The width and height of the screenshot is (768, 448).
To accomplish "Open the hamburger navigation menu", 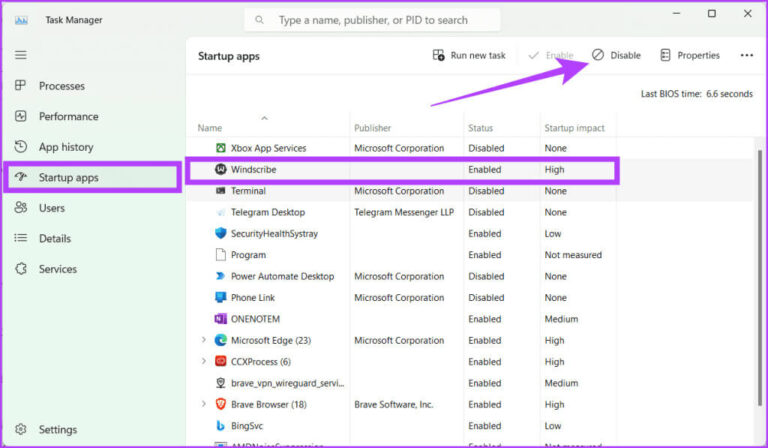I will pos(20,55).
